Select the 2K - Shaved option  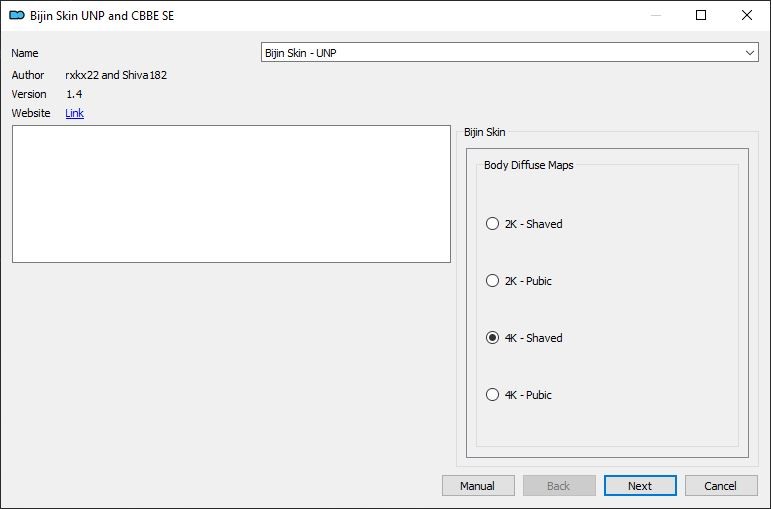click(x=492, y=224)
